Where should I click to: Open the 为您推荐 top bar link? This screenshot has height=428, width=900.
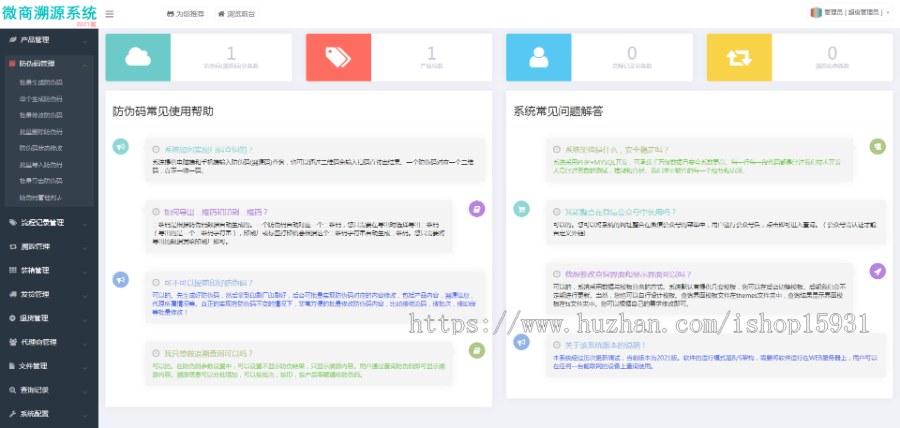(185, 14)
